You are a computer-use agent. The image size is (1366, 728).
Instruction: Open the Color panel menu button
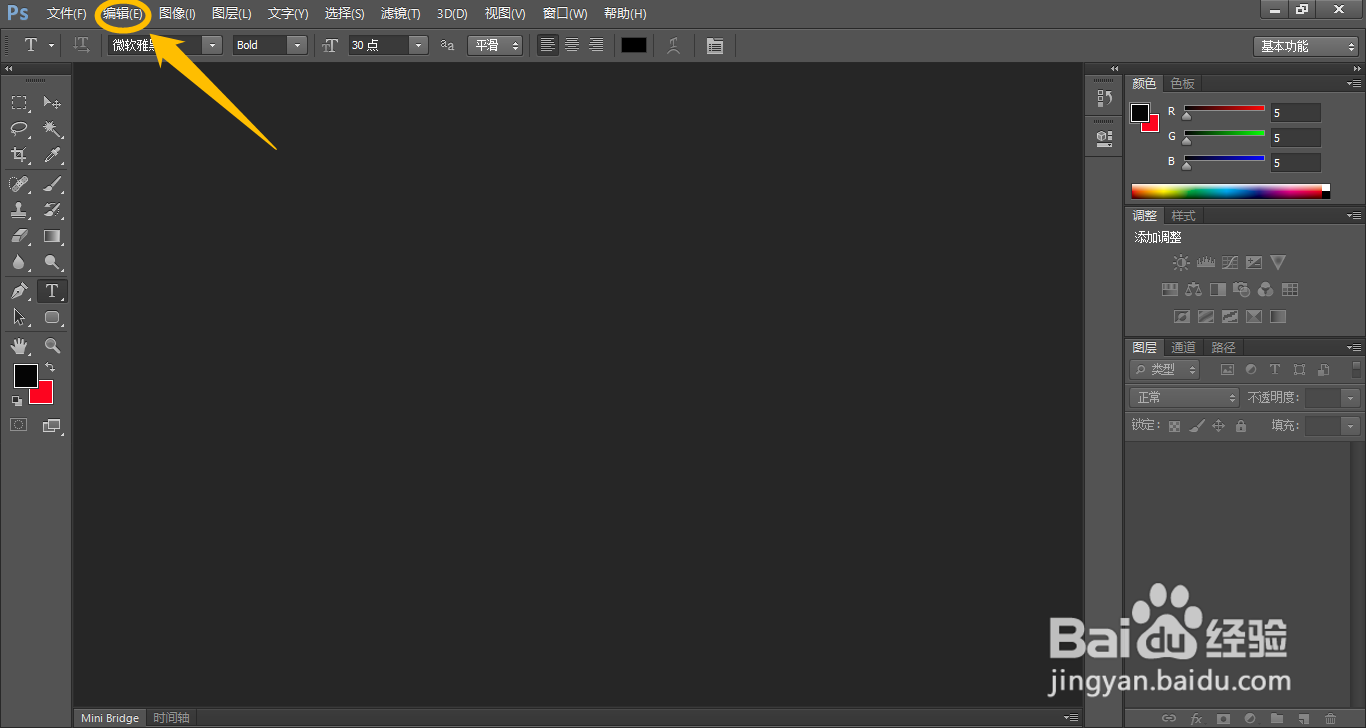[1353, 83]
